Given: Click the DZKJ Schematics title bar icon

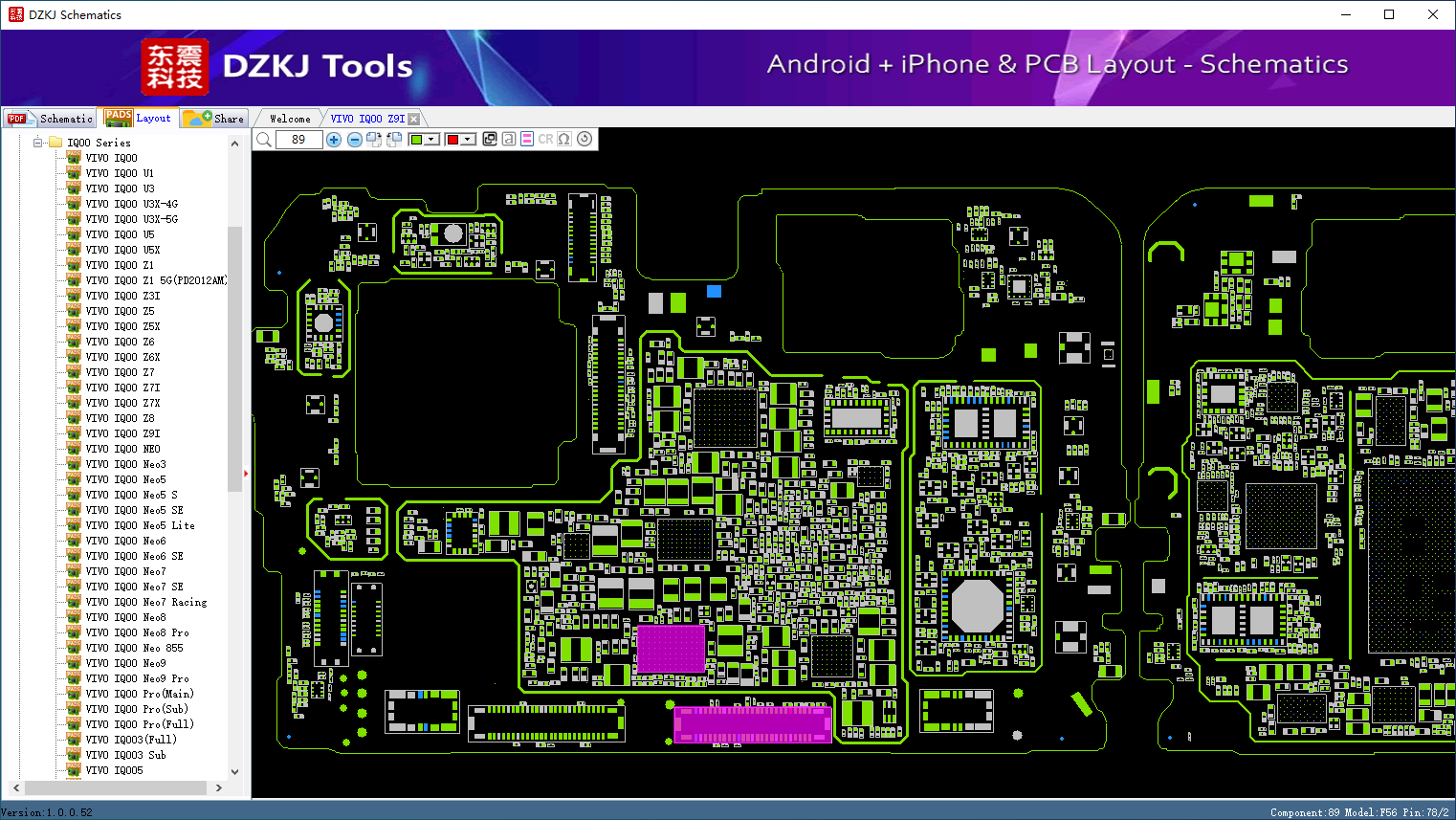Looking at the screenshot, I should [x=15, y=14].
